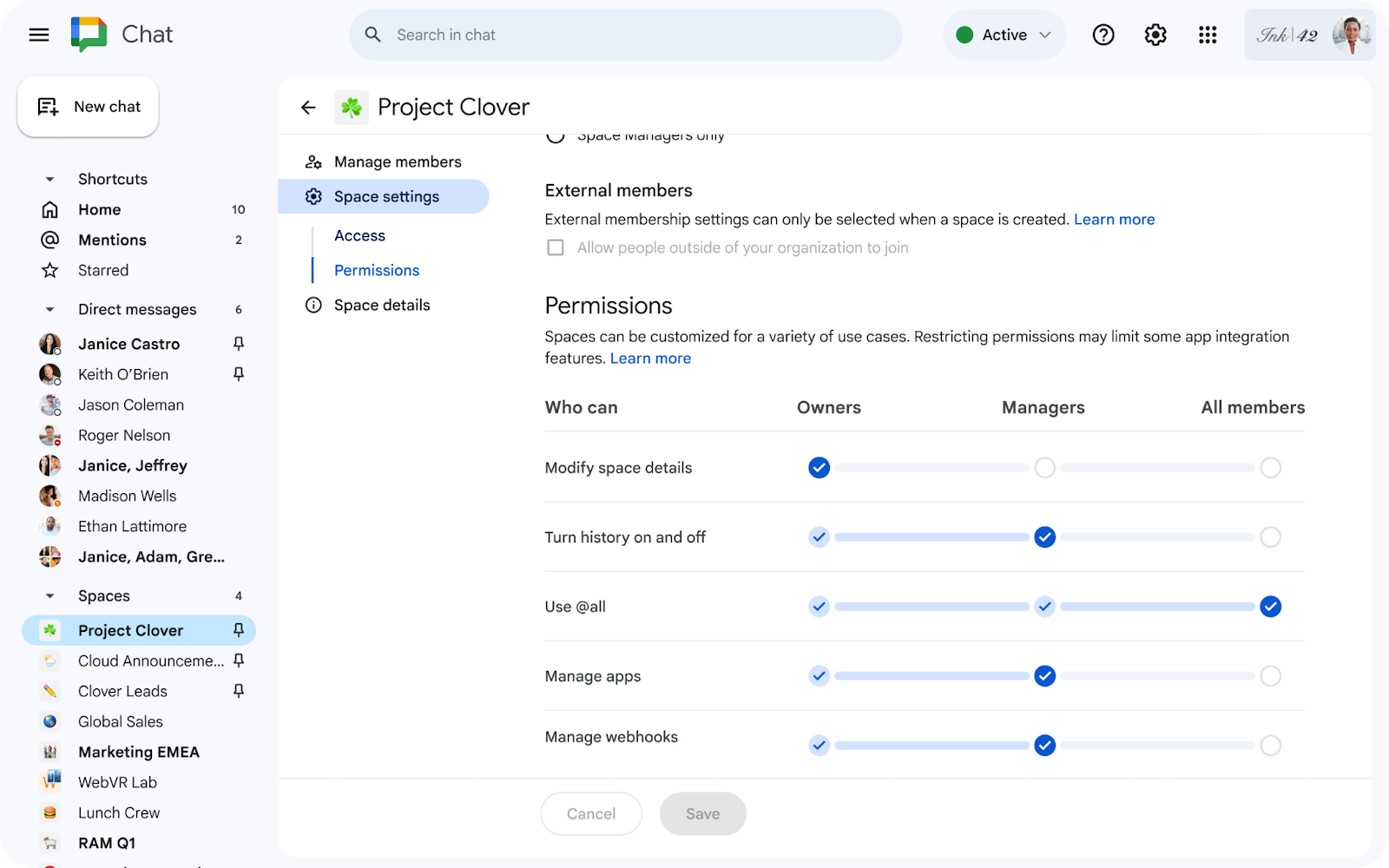The width and height of the screenshot is (1389, 868).
Task: Open the Space details section
Action: click(382, 306)
